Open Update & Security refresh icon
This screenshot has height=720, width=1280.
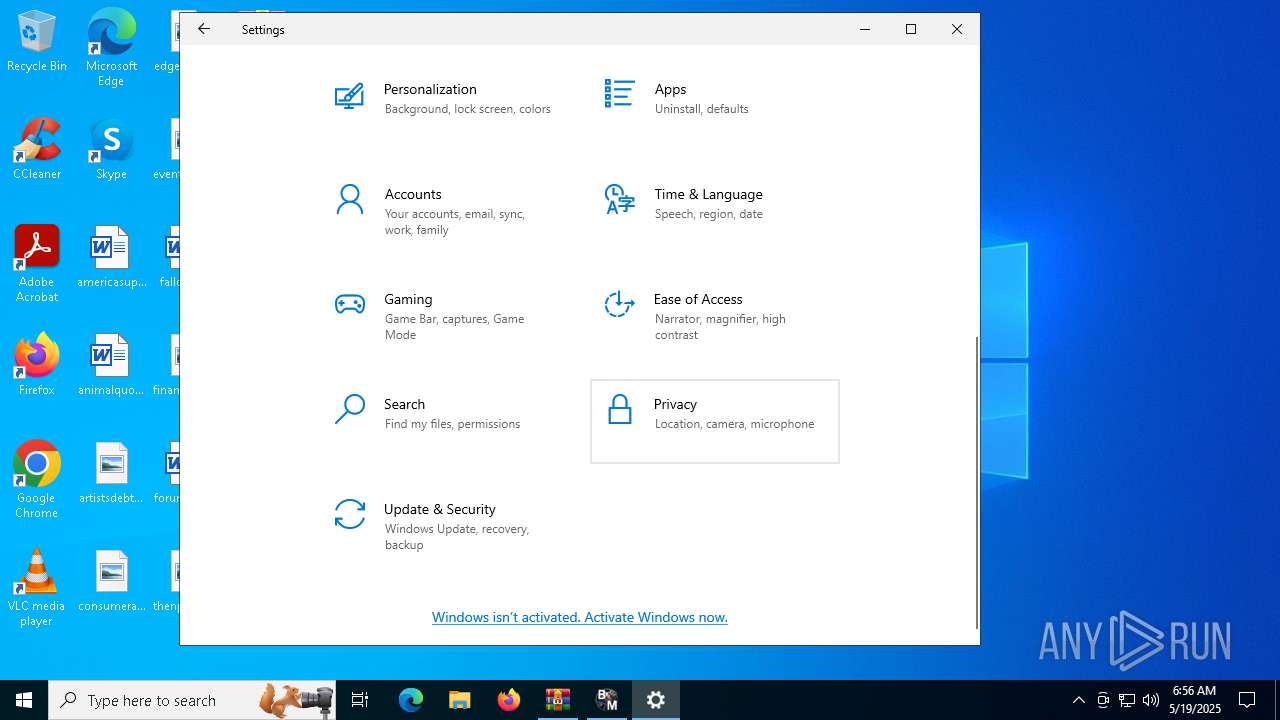349,514
